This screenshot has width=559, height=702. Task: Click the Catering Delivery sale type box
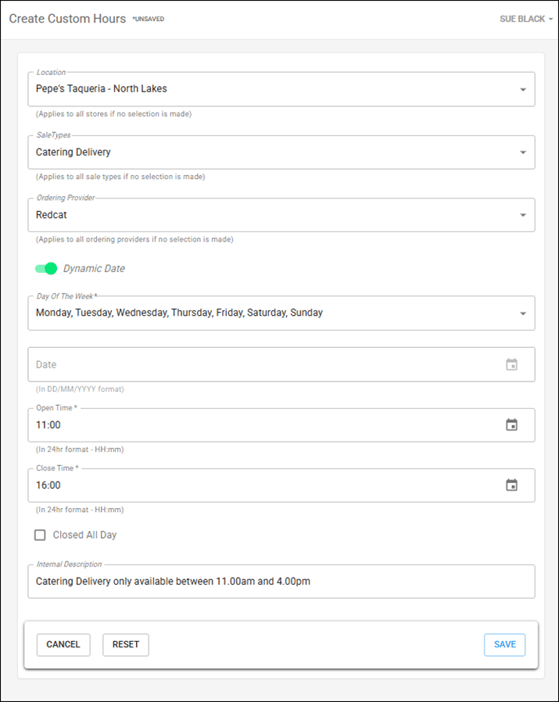pyautogui.click(x=281, y=152)
